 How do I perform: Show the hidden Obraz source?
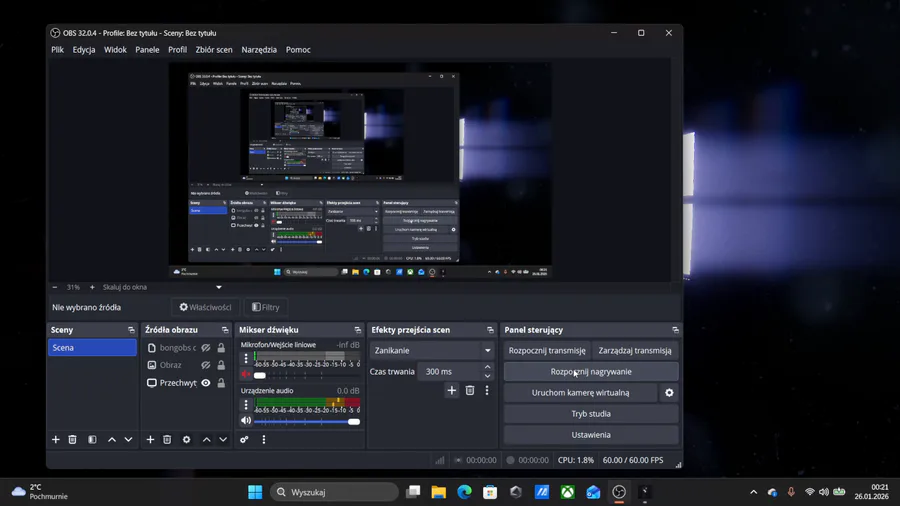point(205,365)
